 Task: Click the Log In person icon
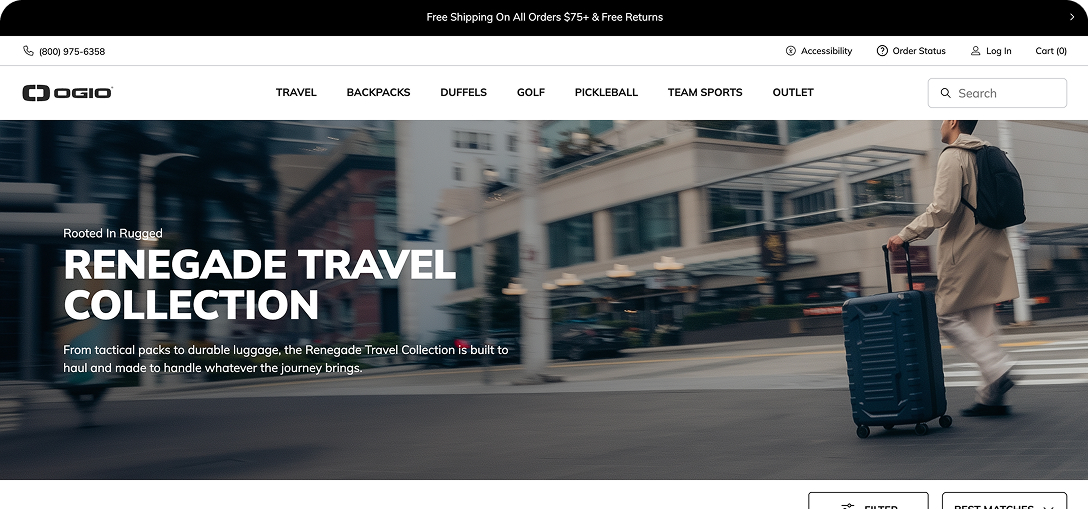pos(975,51)
